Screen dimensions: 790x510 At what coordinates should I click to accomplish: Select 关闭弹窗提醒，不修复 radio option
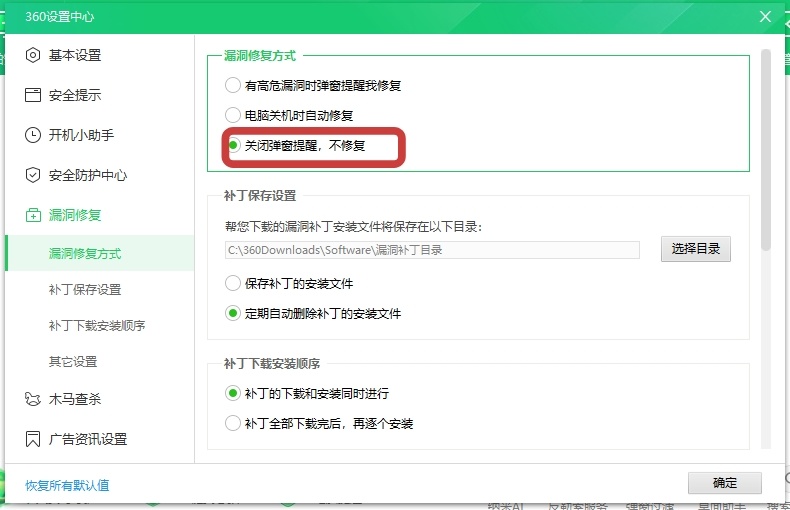[x=232, y=145]
